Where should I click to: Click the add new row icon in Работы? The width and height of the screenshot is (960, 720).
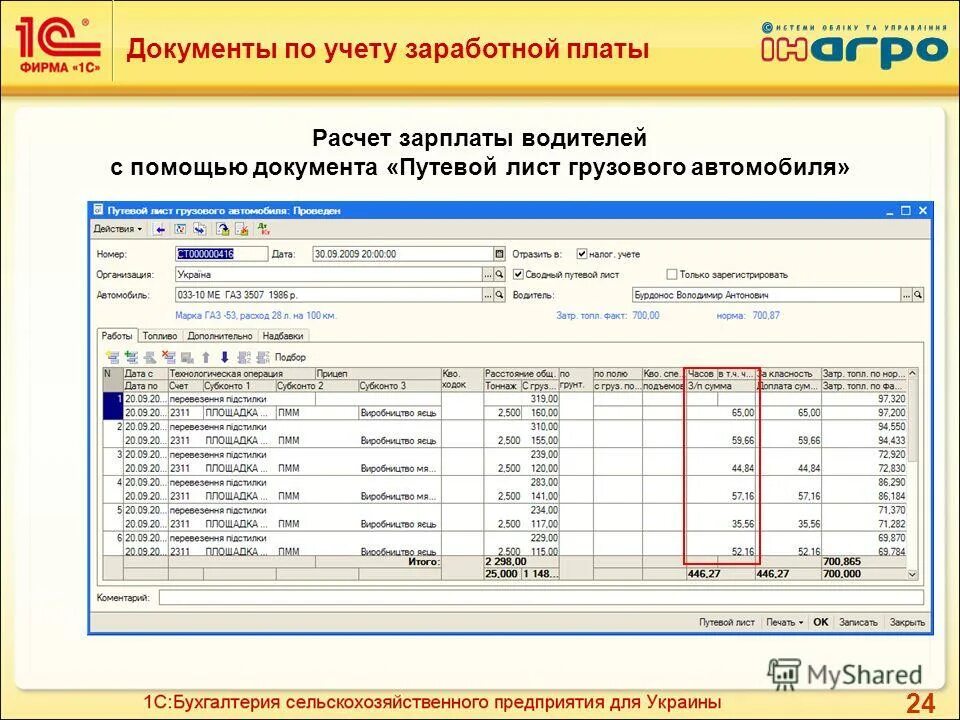112,357
